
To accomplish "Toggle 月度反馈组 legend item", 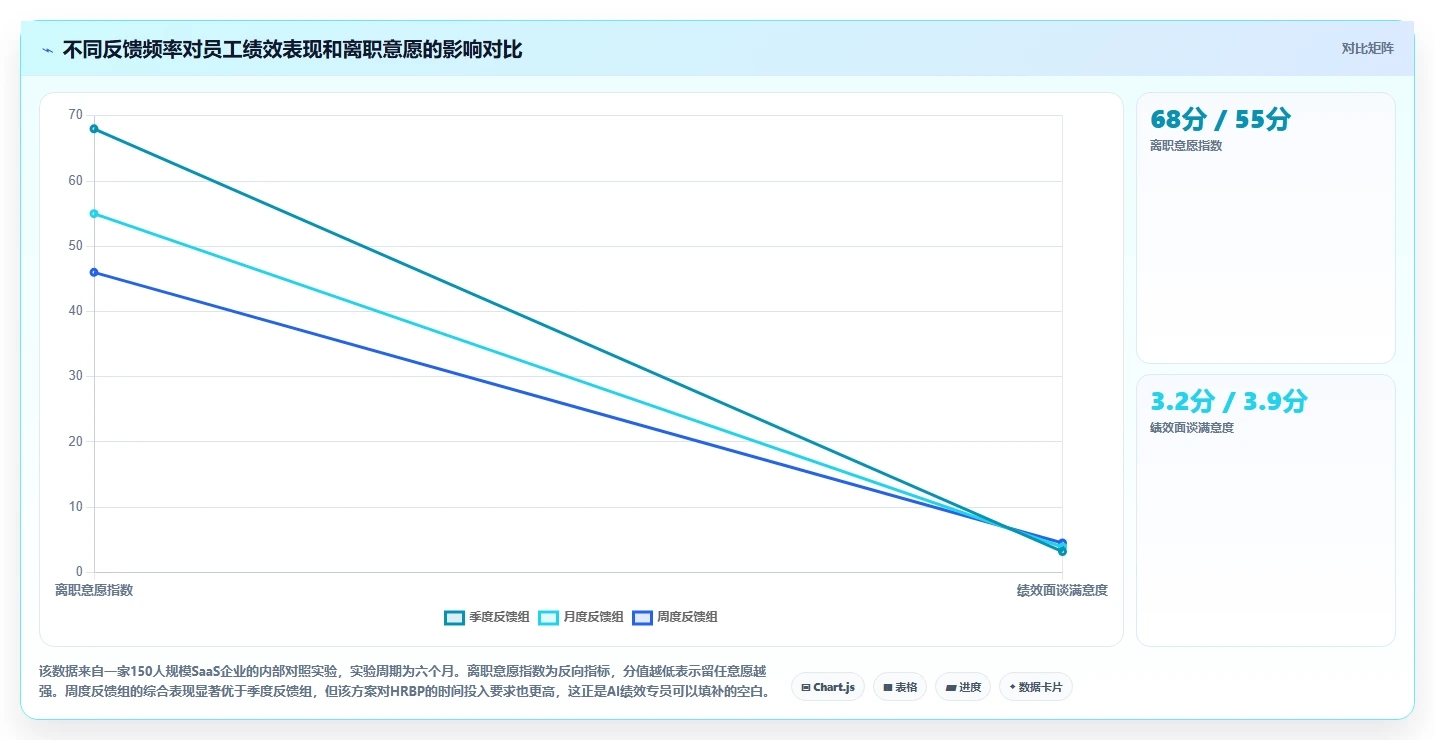I will (x=581, y=617).
